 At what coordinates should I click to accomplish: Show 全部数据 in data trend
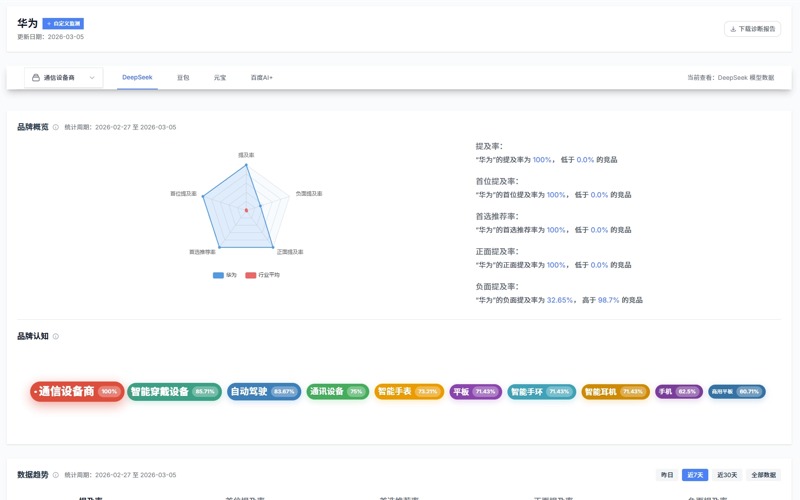764,475
